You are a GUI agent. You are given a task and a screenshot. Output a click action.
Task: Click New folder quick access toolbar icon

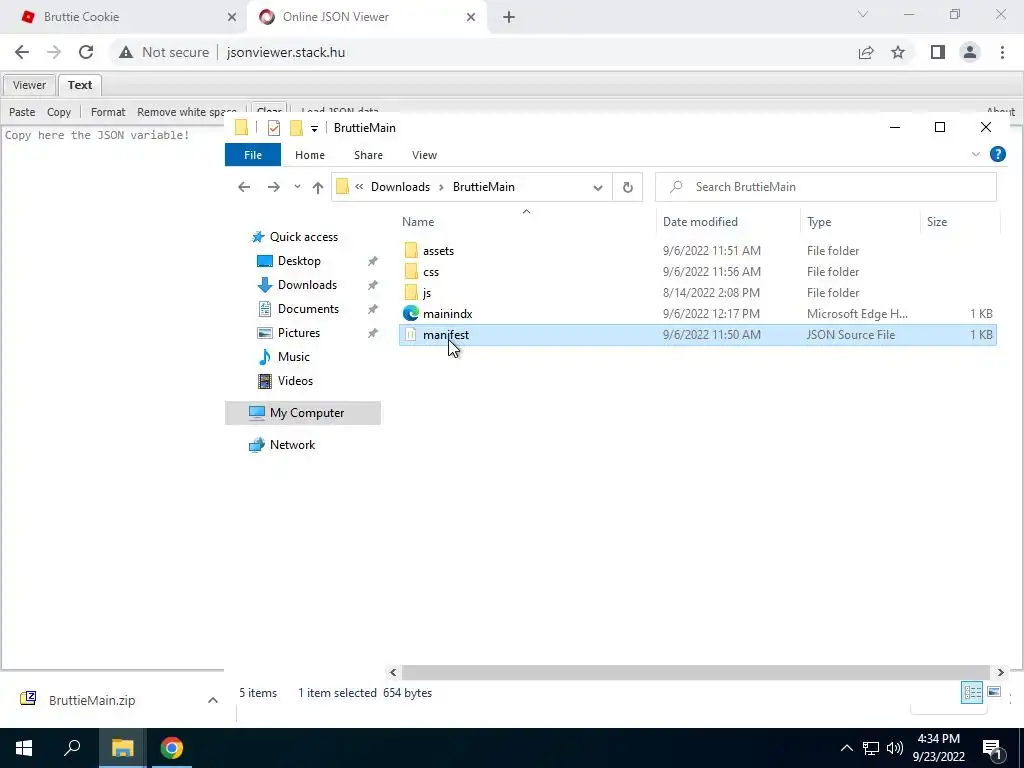click(x=296, y=128)
